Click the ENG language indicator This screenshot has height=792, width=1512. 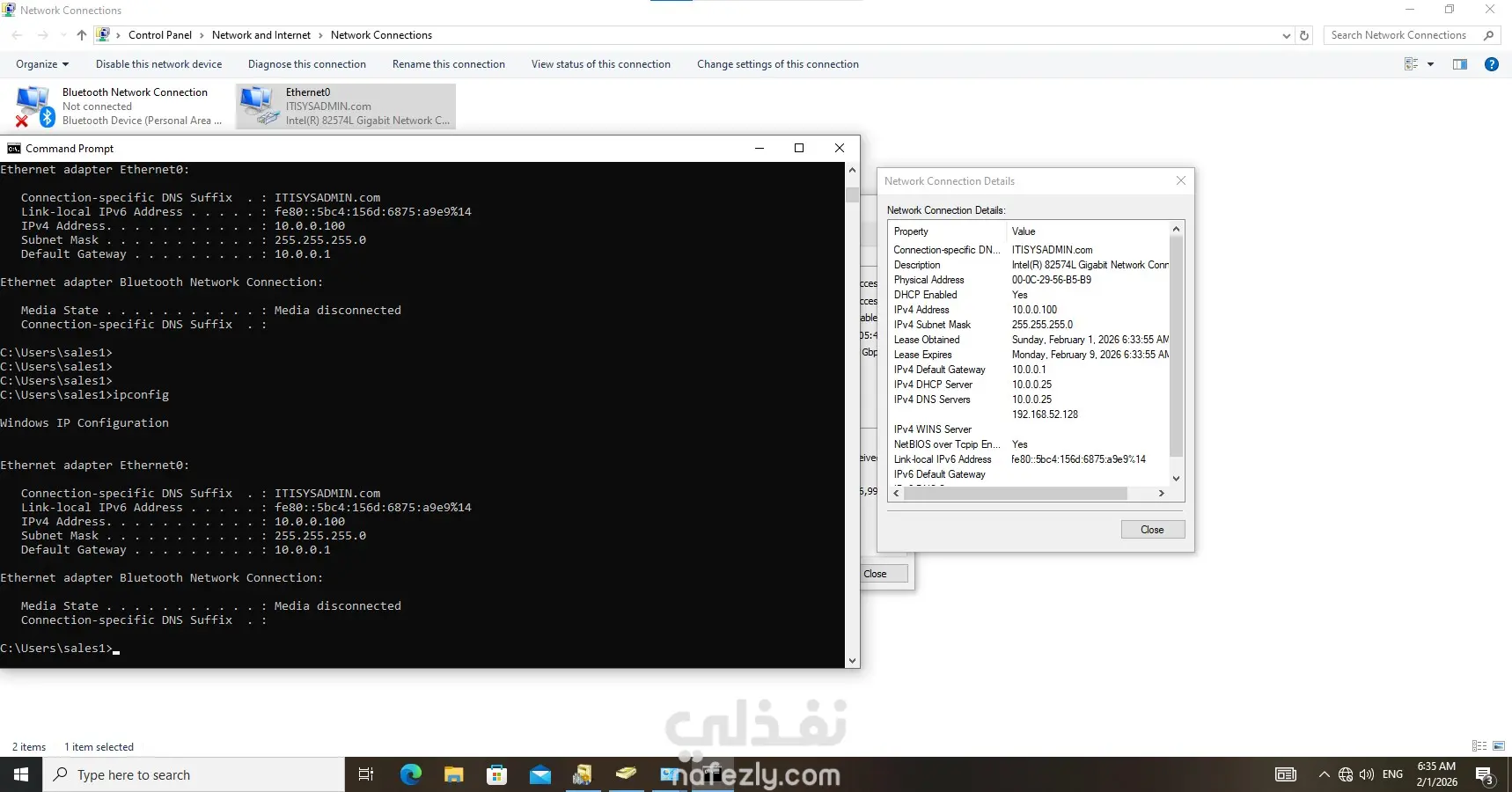[x=1392, y=774]
